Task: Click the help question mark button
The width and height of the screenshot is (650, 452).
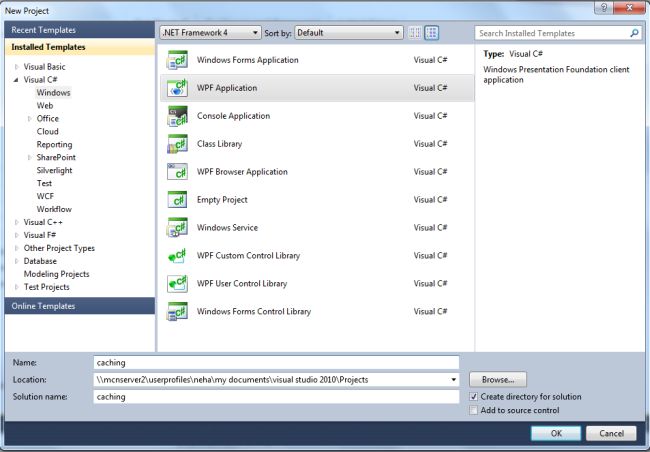Action: coord(604,7)
